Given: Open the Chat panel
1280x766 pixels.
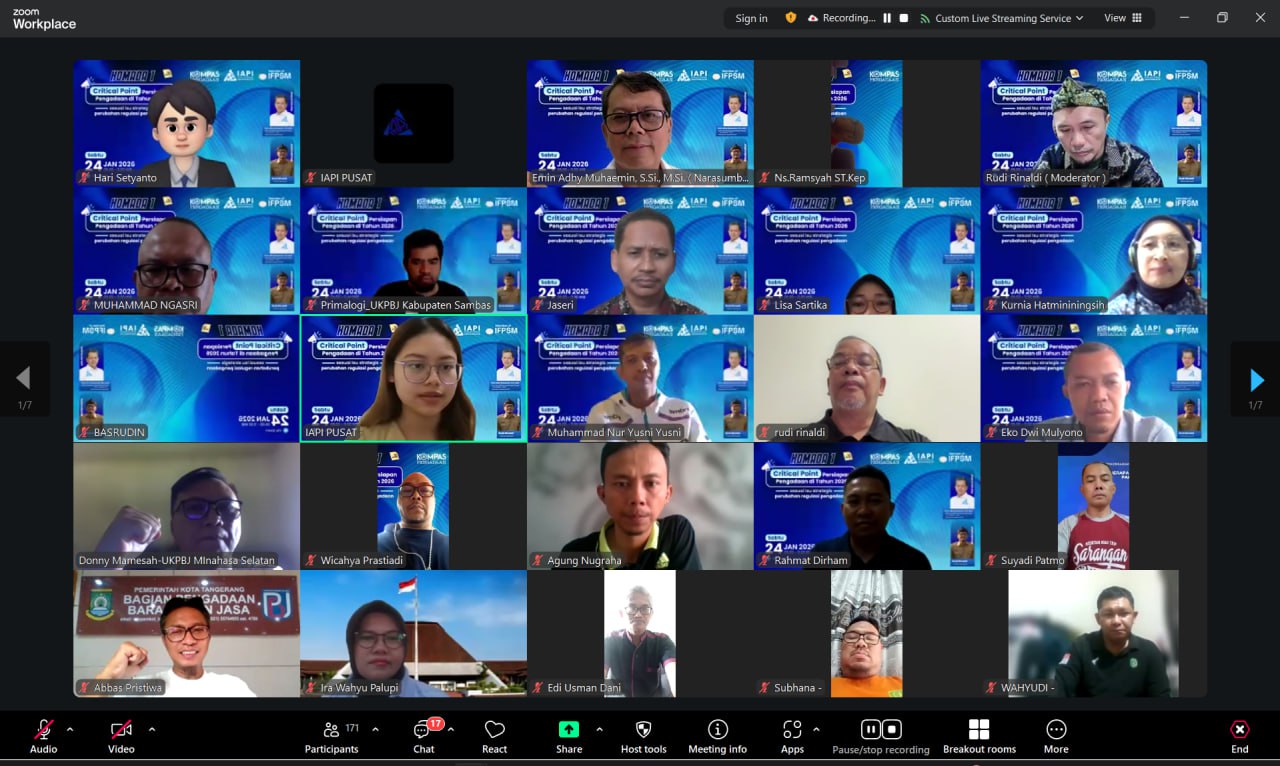Looking at the screenshot, I should pos(424,736).
